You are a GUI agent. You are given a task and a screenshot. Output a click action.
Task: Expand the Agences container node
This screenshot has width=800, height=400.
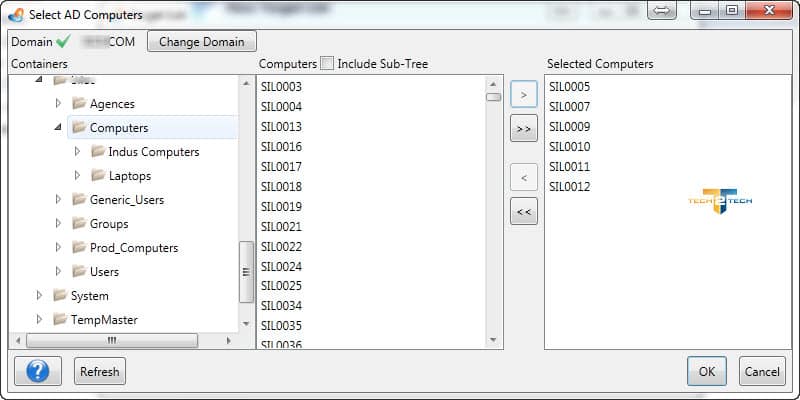click(58, 103)
